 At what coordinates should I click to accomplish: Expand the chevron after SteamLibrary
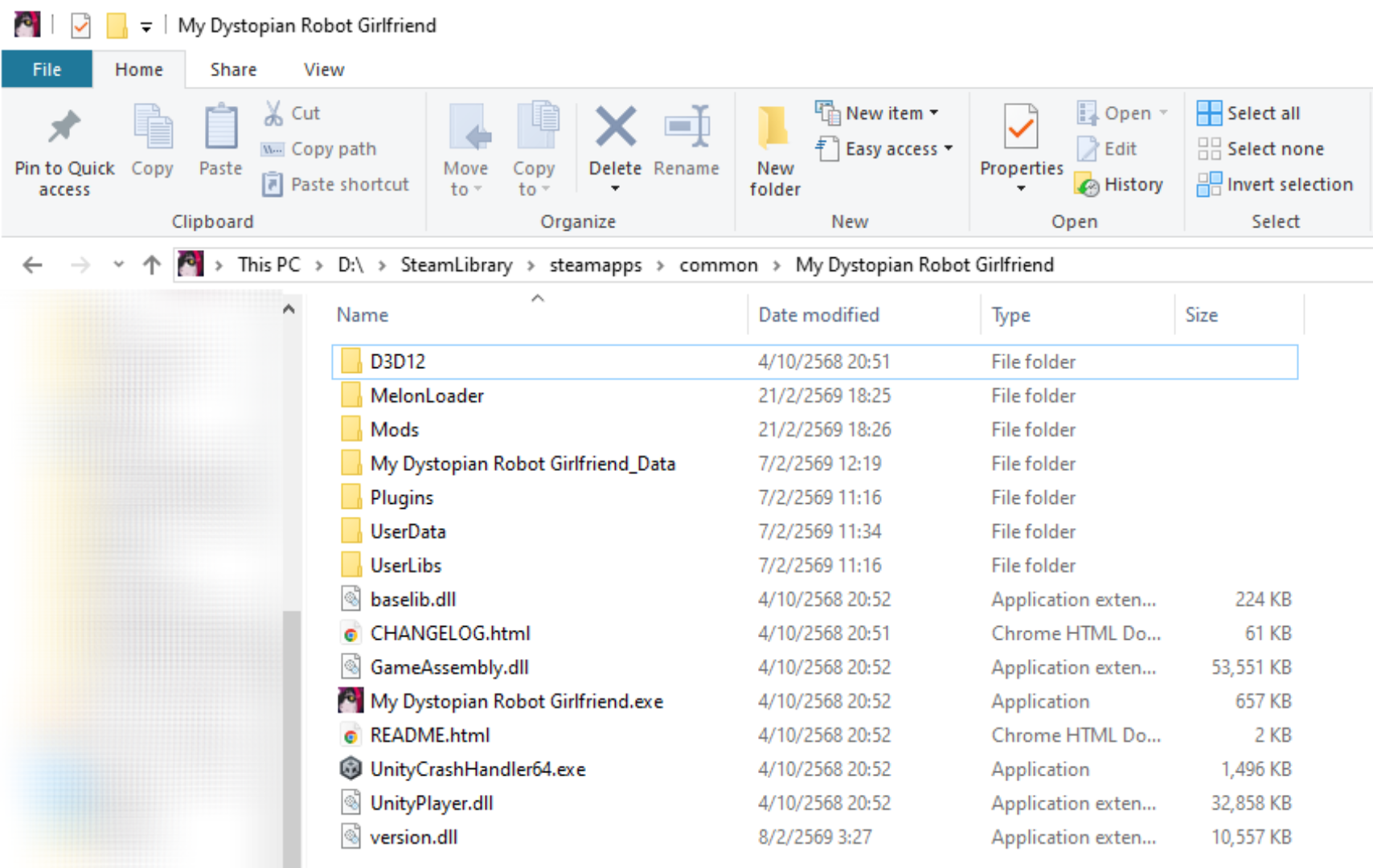click(531, 266)
